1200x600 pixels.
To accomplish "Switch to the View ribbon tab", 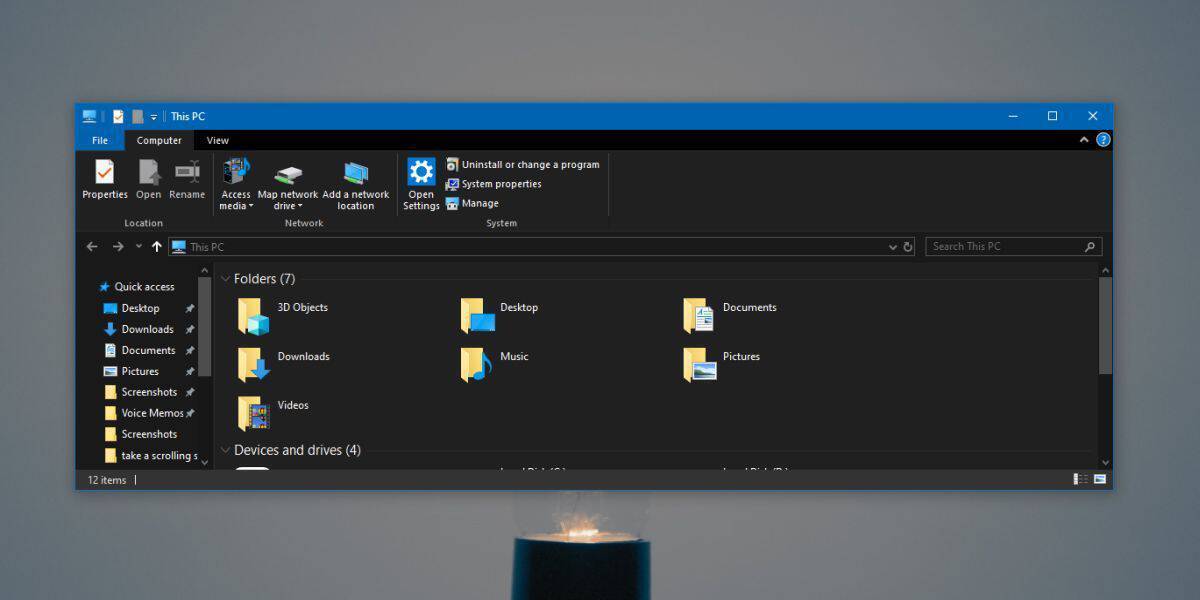I will (x=217, y=141).
